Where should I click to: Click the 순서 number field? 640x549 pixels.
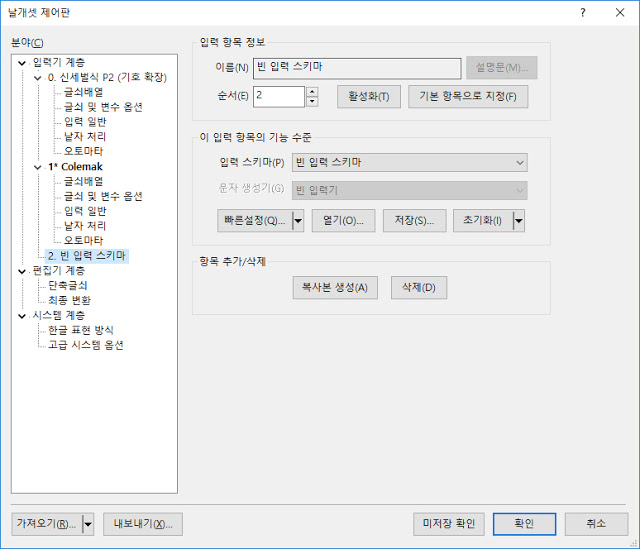(x=279, y=97)
